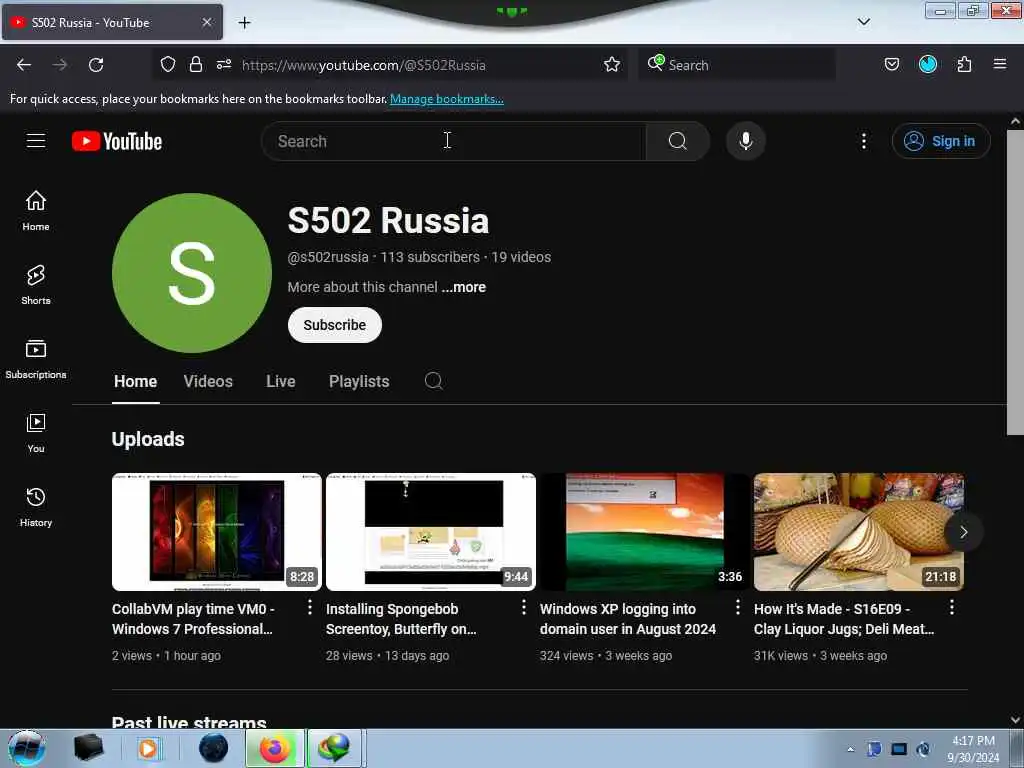1024x768 pixels.
Task: Click the page vertical scrollbar thumb
Action: click(x=1015, y=282)
